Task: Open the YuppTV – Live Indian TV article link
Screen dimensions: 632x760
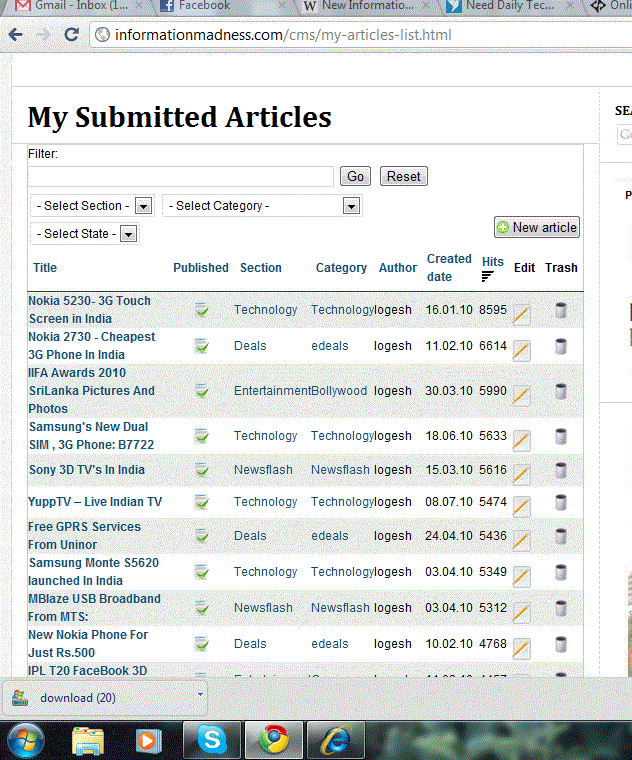Action: pos(95,502)
